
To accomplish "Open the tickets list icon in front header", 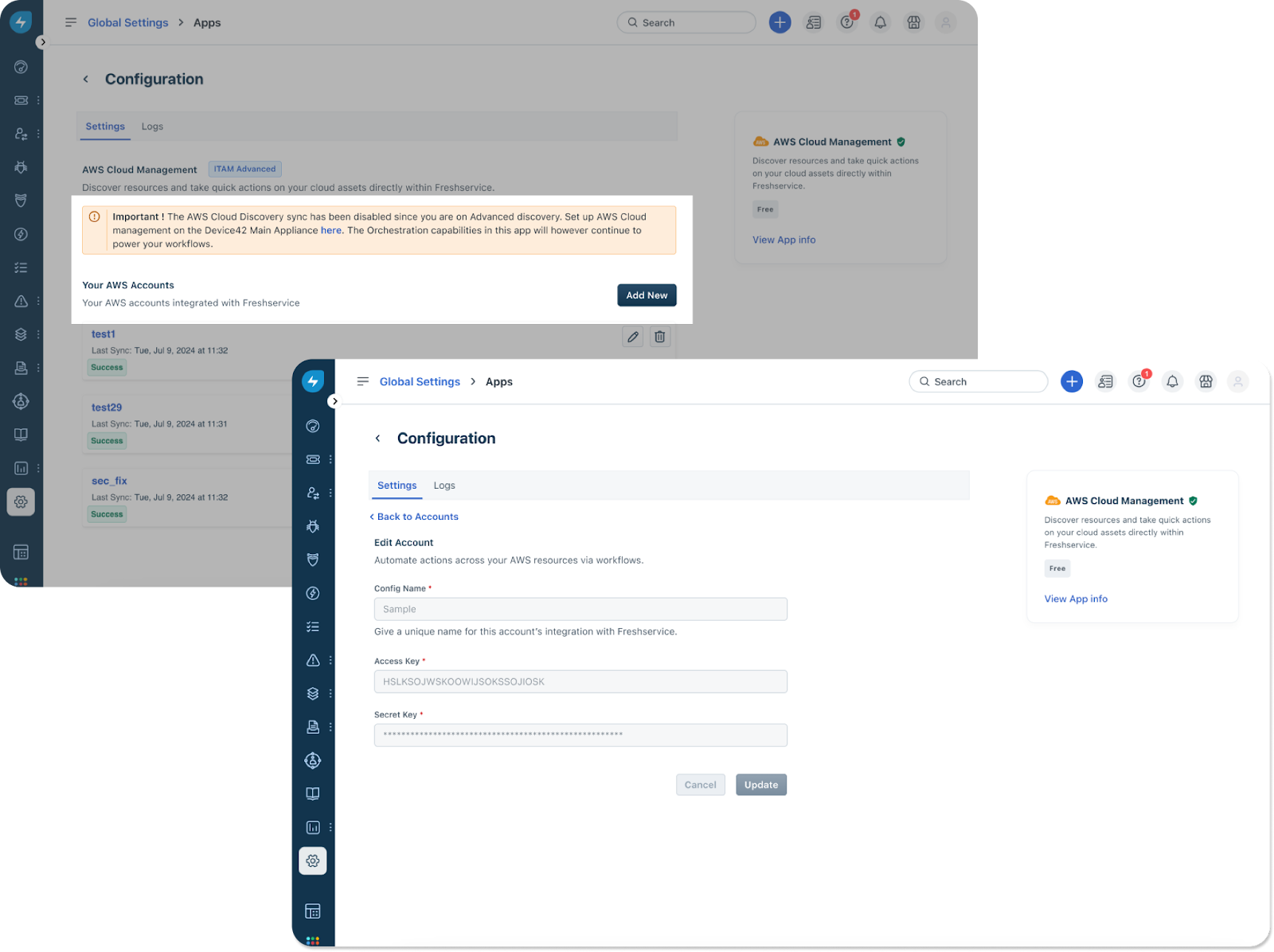I will point(1105,381).
